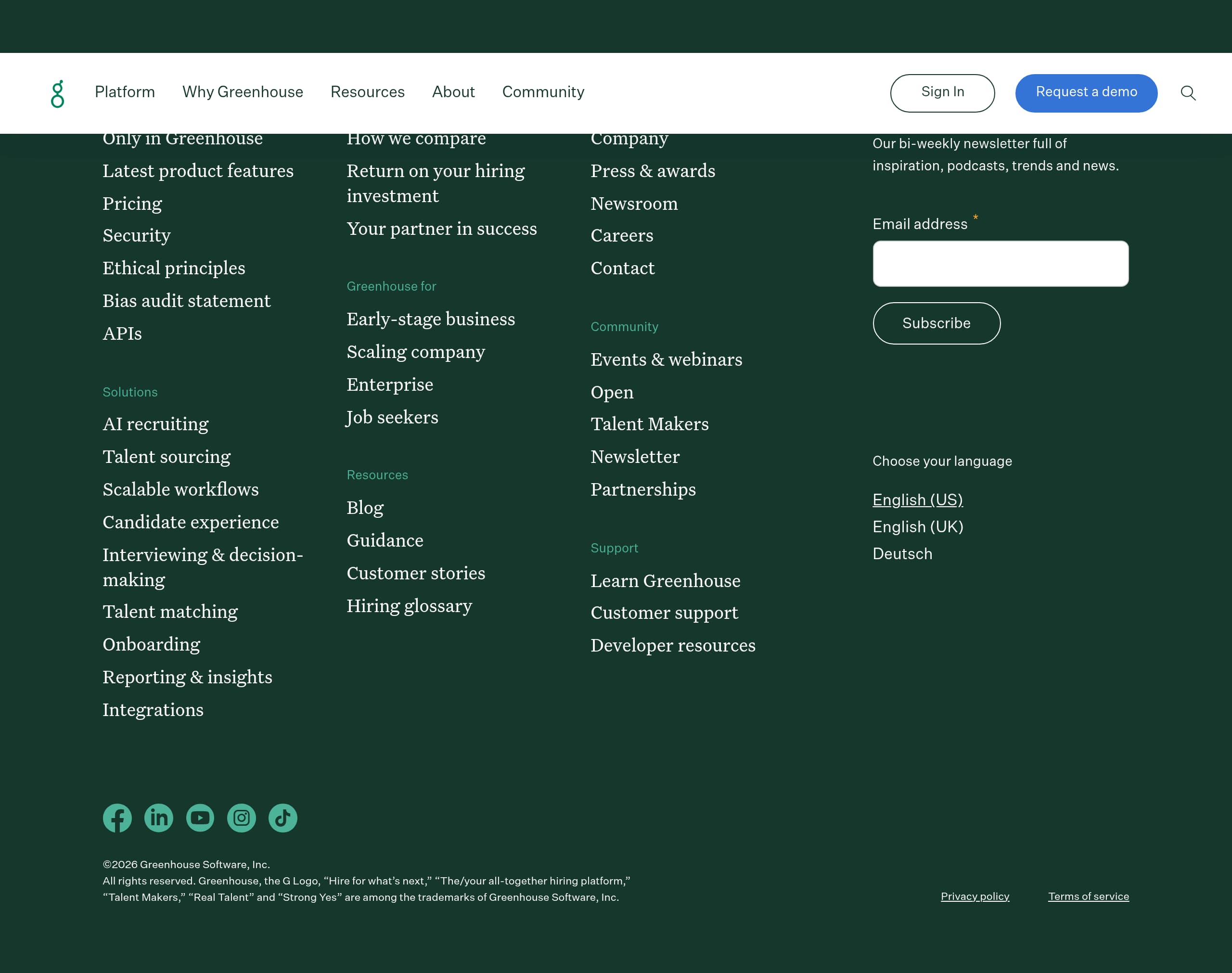Expand the Why Greenhouse navigation item
The image size is (1232, 973).
tap(243, 92)
